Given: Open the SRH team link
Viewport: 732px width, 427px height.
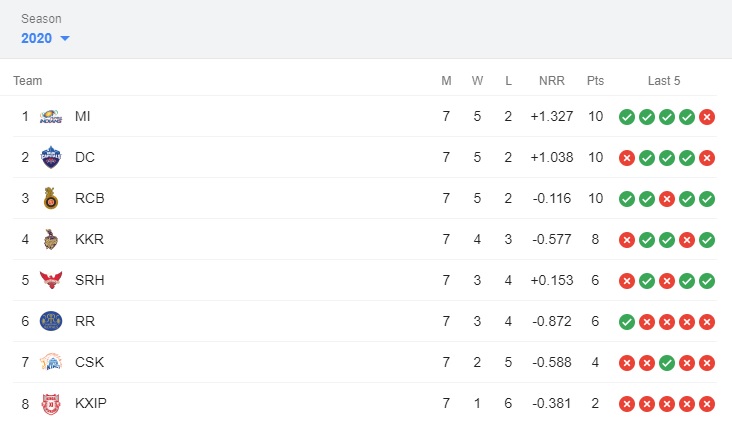Looking at the screenshot, I should pos(90,280).
